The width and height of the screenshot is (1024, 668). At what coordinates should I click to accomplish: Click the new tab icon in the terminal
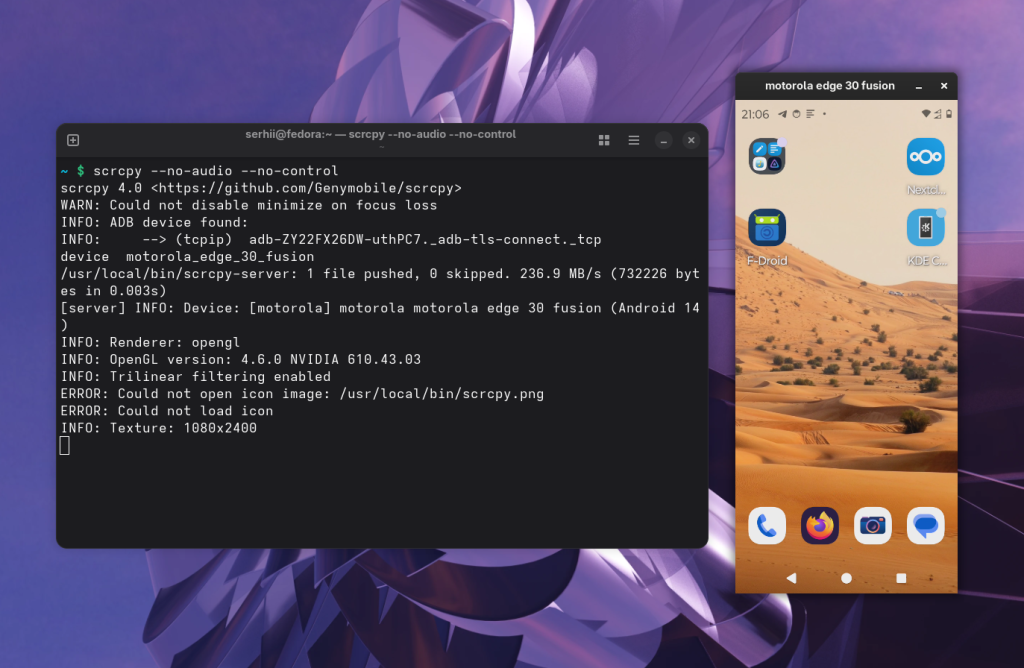(73, 140)
